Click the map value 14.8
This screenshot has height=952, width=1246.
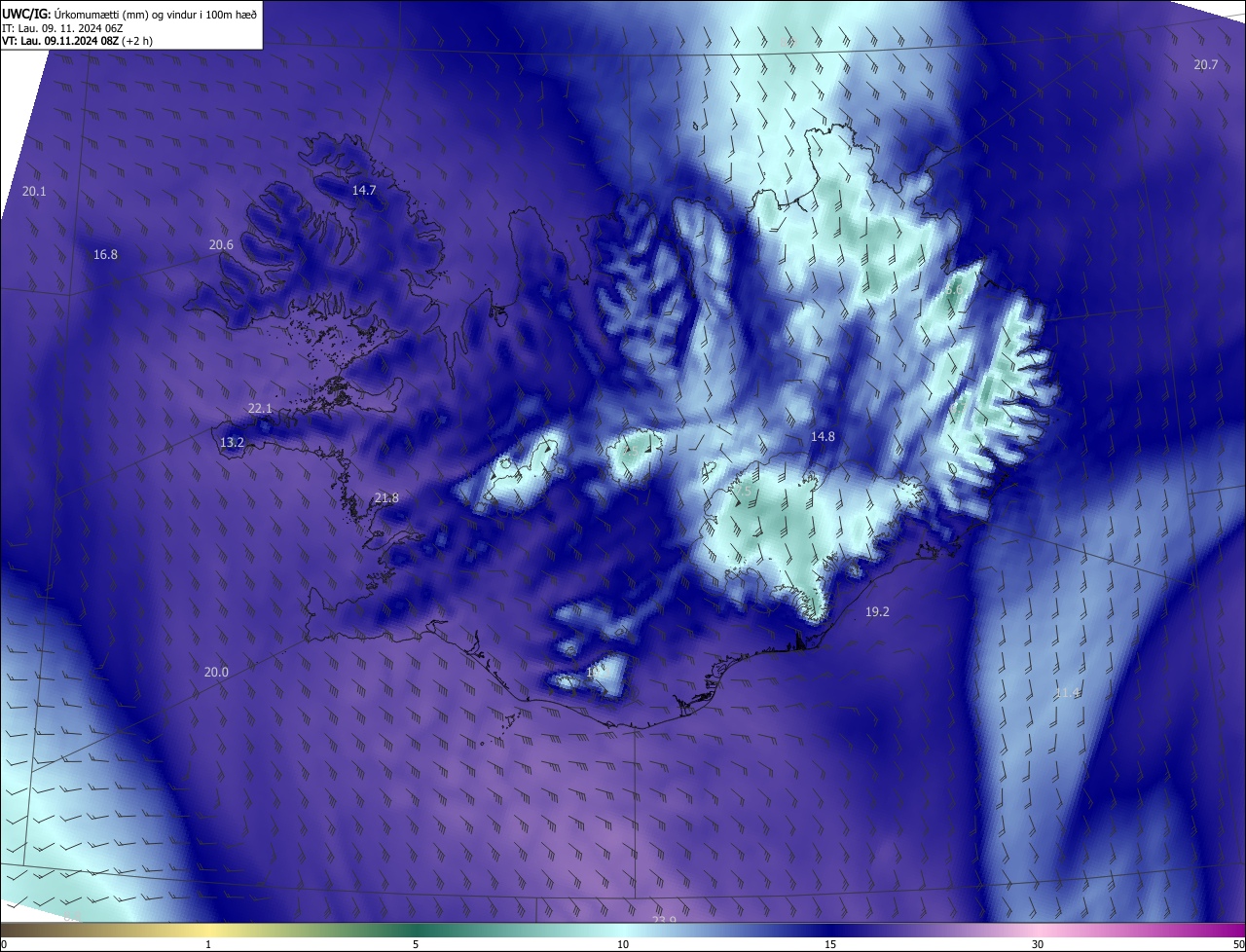pyautogui.click(x=823, y=437)
